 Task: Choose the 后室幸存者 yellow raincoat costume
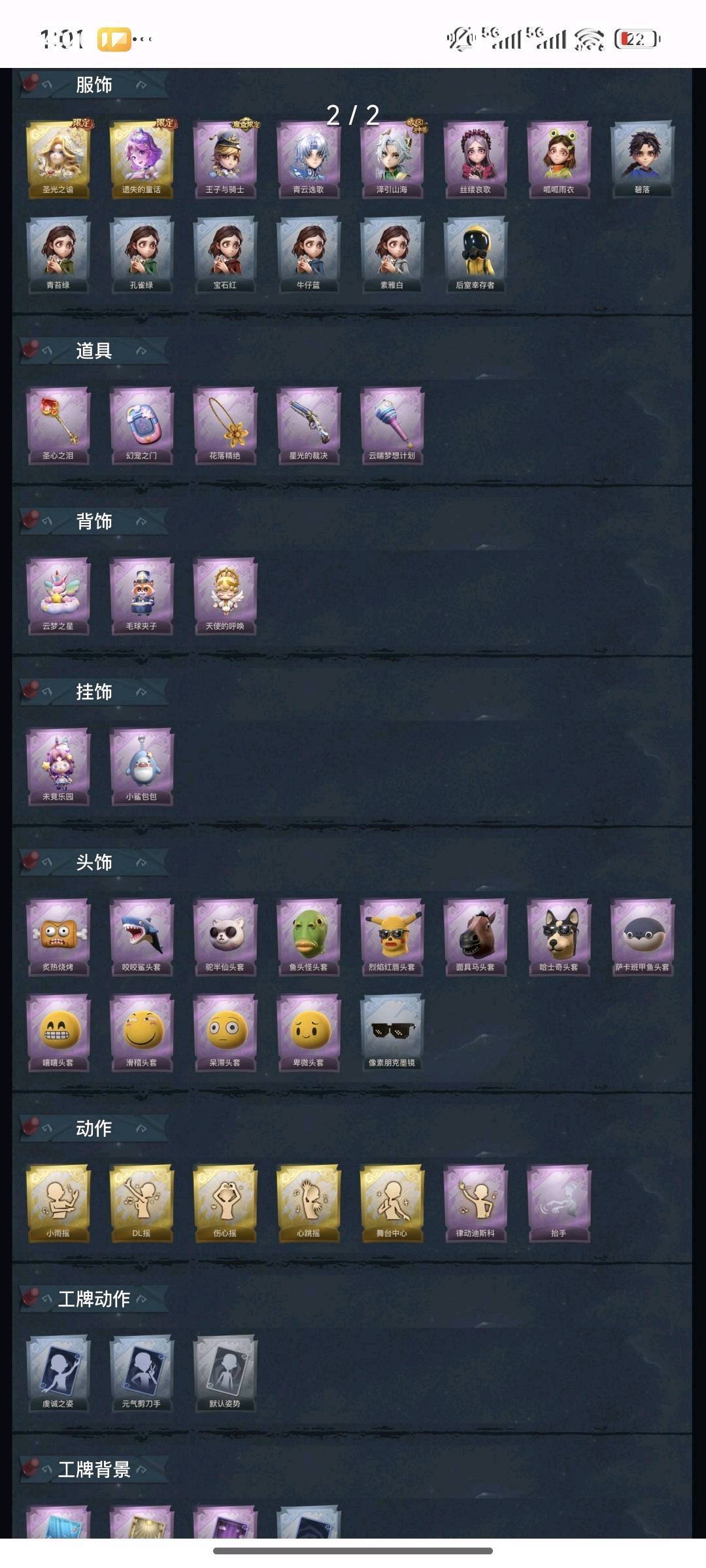click(475, 255)
